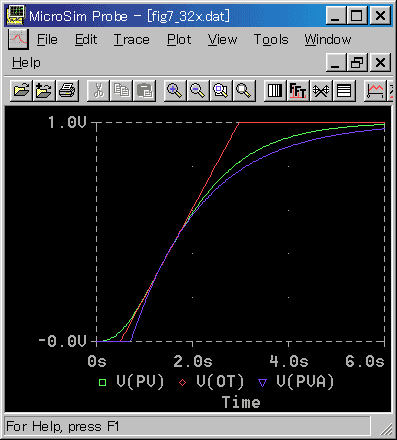Open the File menu
Image resolution: width=397 pixels, height=440 pixels.
(x=47, y=40)
